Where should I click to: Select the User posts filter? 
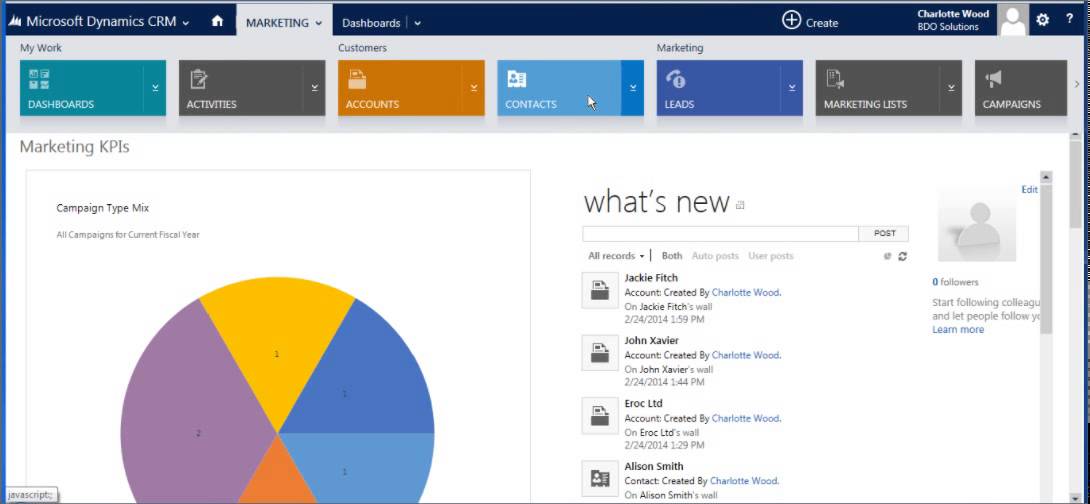(770, 256)
